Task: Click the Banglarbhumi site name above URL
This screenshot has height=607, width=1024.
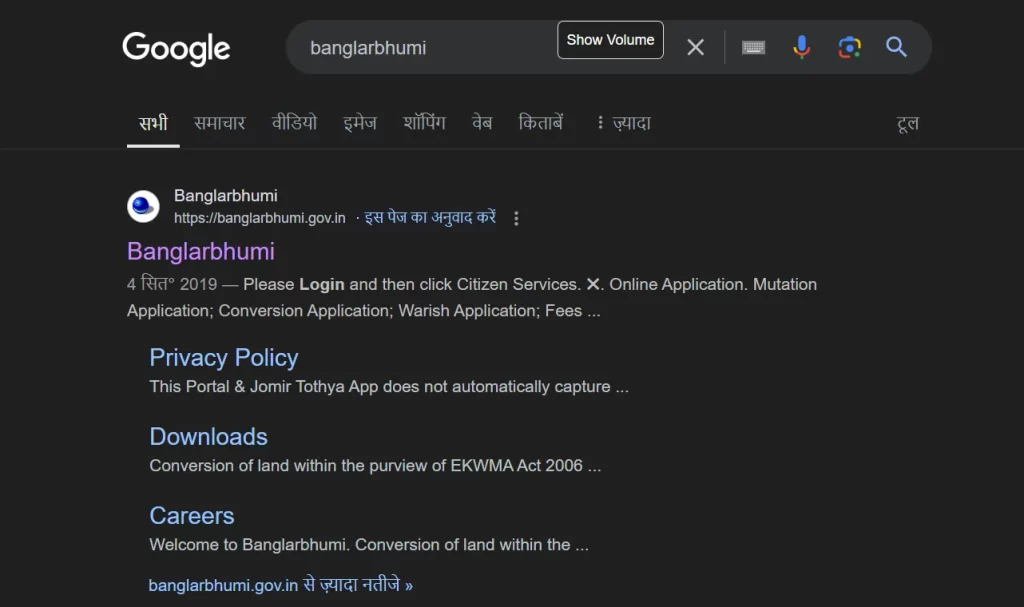Action: (226, 195)
